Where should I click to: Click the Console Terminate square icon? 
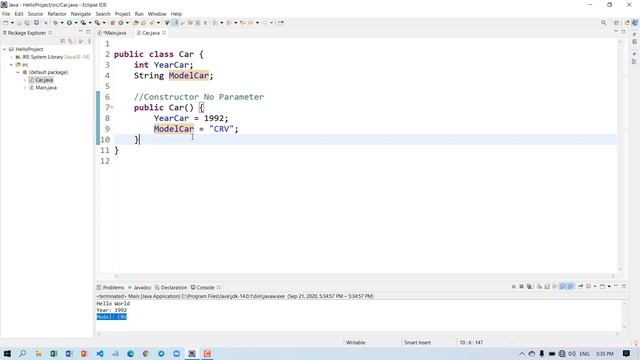[513, 287]
